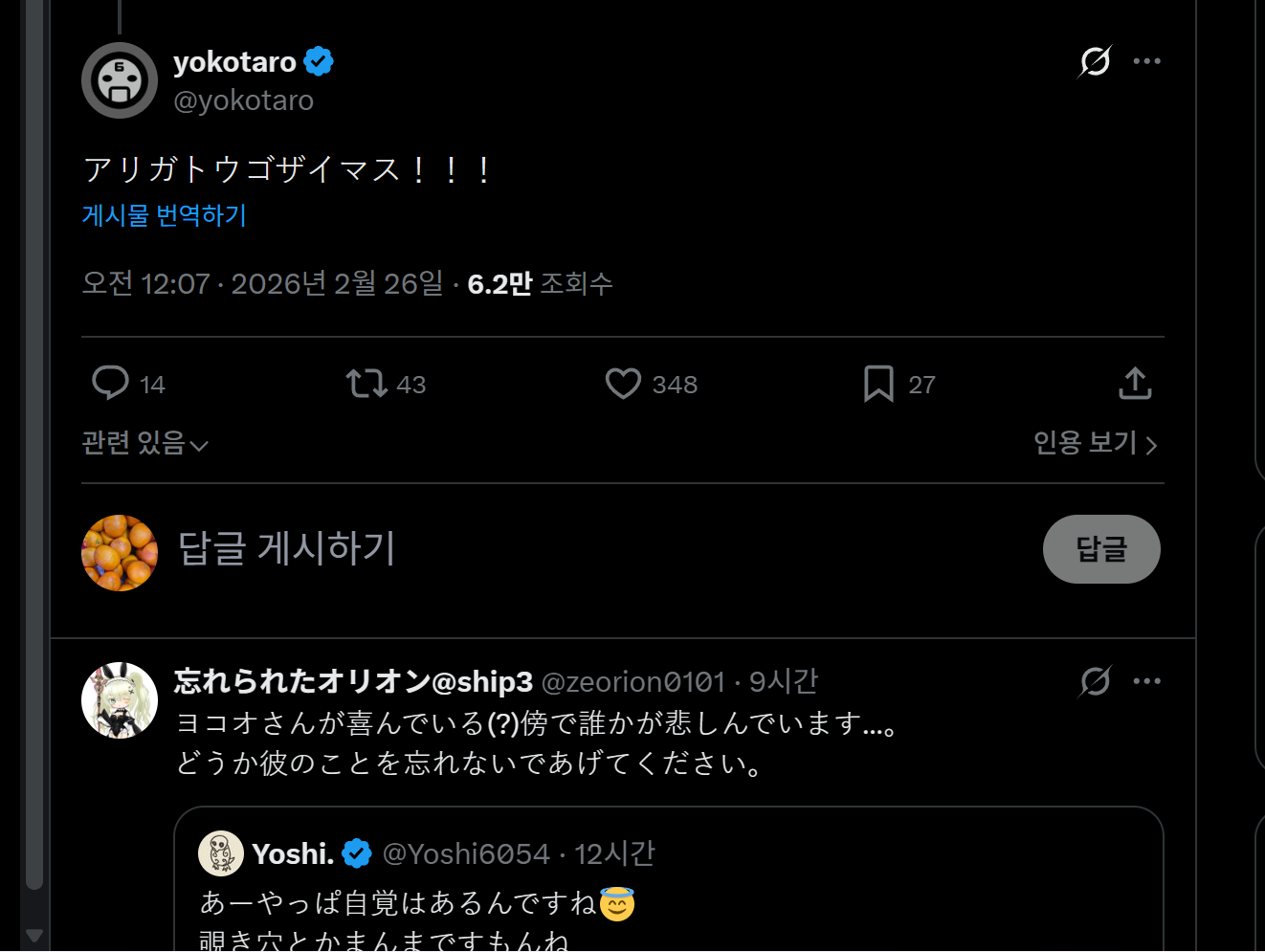Share the post using the upload icon

[1135, 384]
